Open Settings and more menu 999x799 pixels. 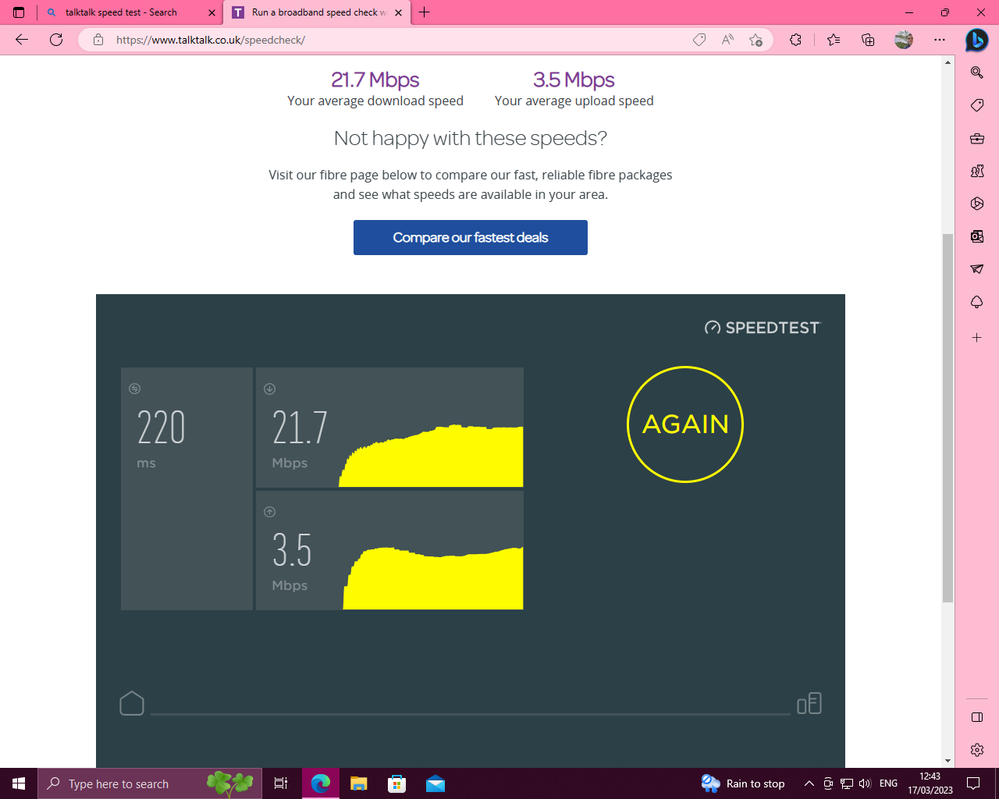coord(939,40)
